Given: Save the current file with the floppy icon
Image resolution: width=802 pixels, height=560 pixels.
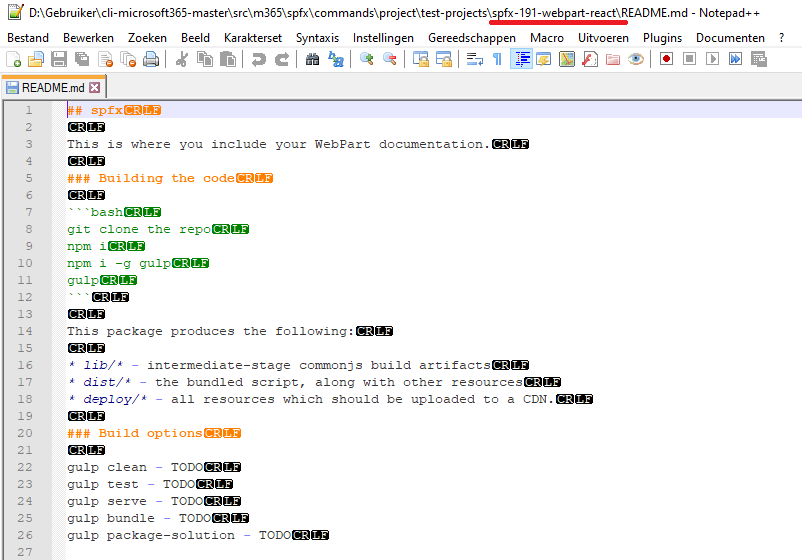Looking at the screenshot, I should (x=59, y=59).
